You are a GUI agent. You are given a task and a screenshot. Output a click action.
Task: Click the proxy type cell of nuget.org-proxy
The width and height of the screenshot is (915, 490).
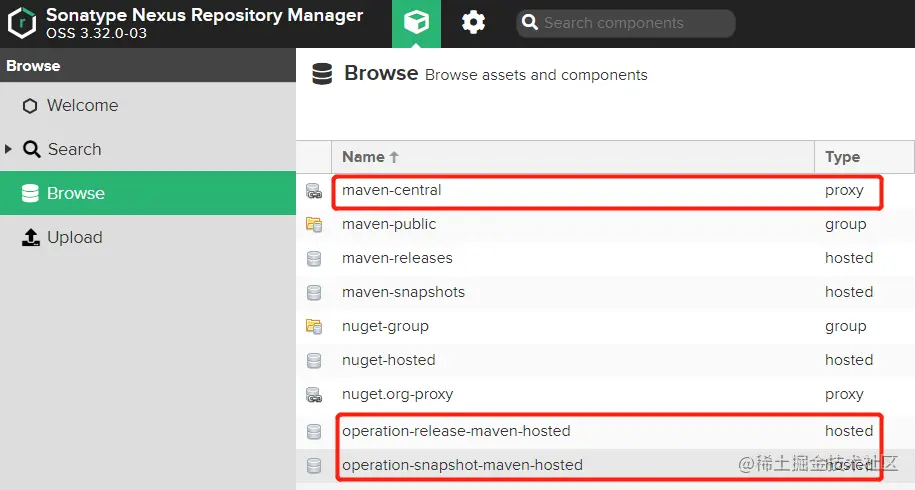(x=844, y=395)
